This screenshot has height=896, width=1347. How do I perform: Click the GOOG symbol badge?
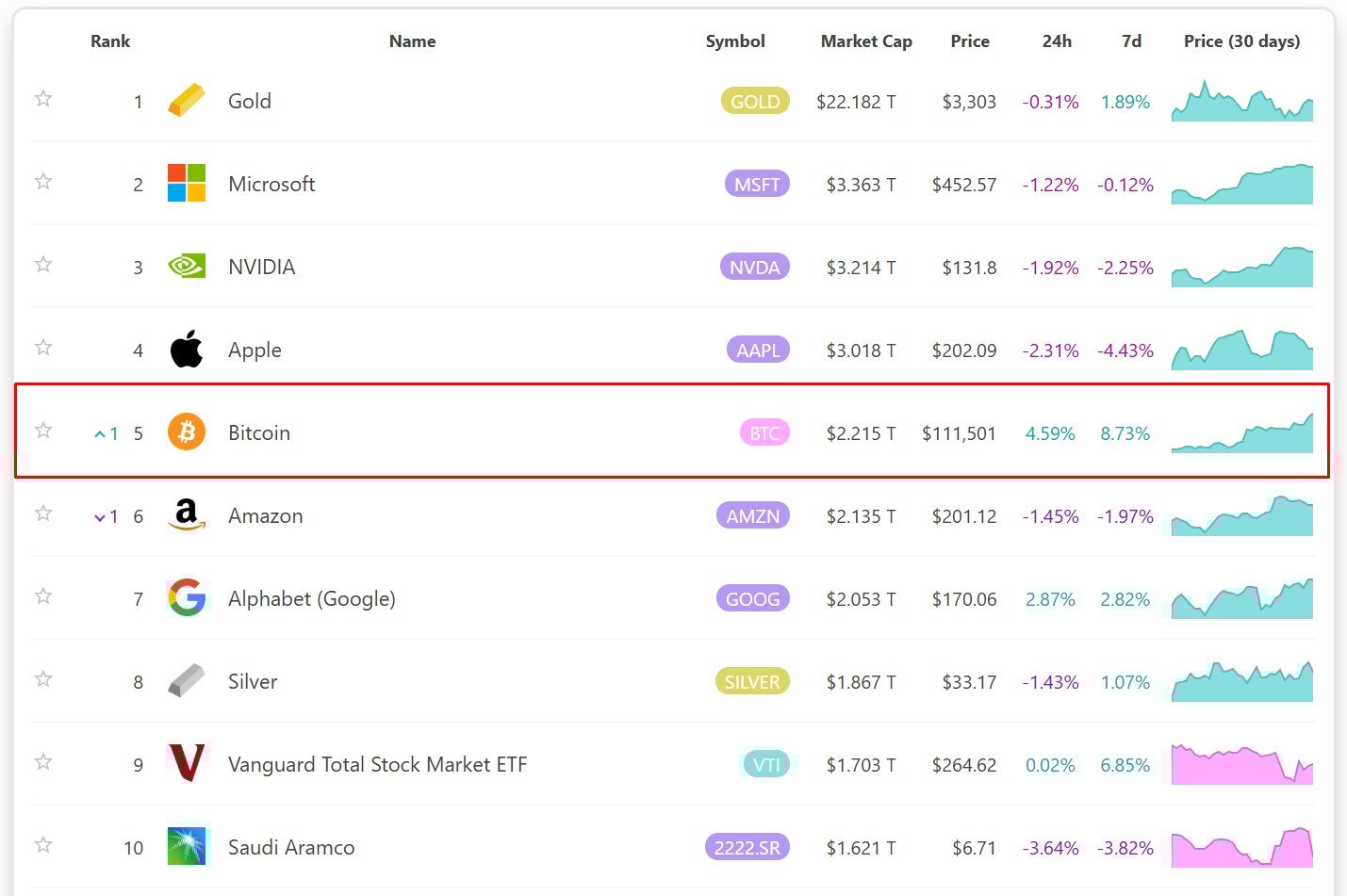click(753, 598)
